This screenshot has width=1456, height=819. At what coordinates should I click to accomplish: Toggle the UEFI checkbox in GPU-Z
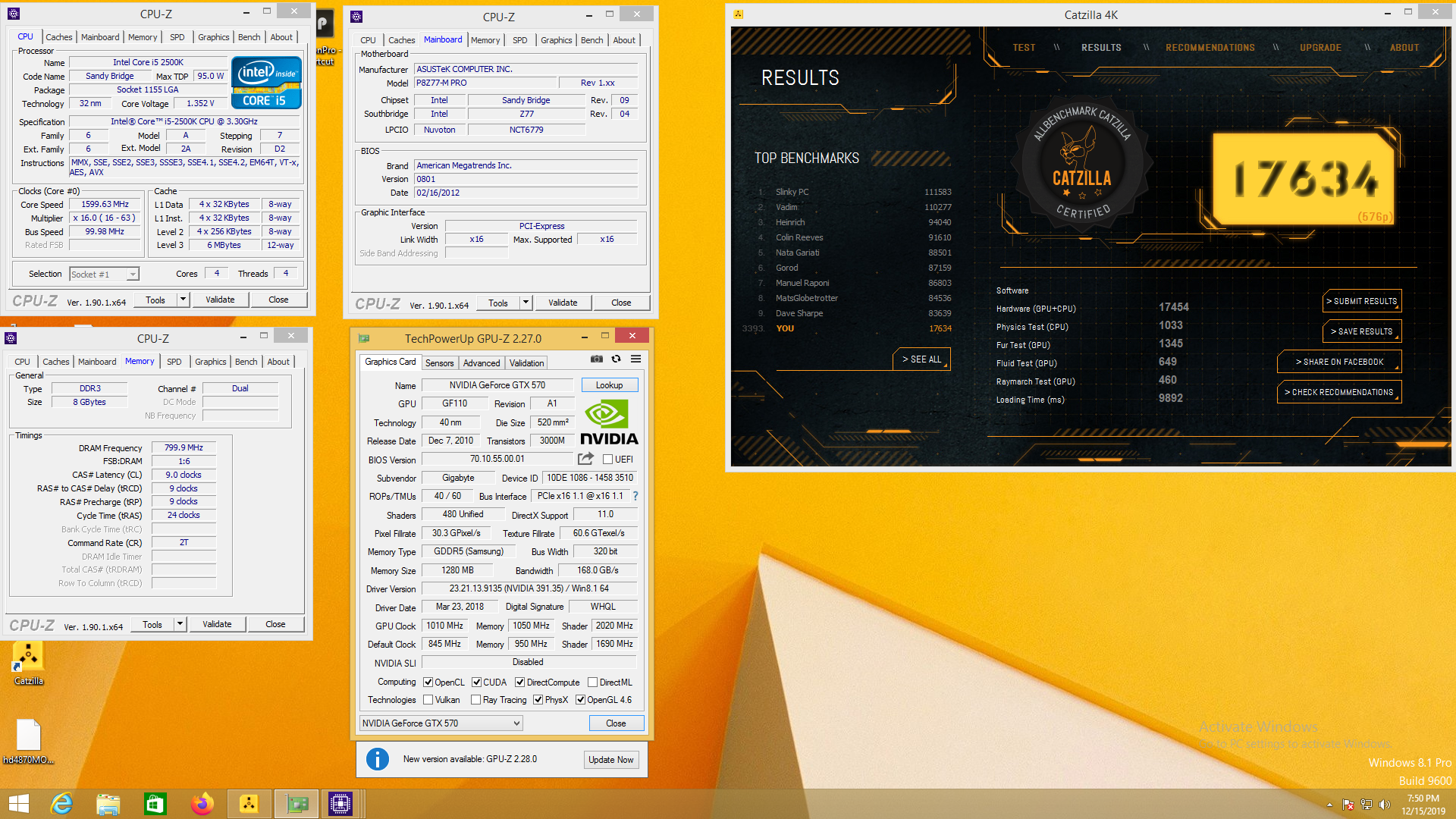pos(607,460)
